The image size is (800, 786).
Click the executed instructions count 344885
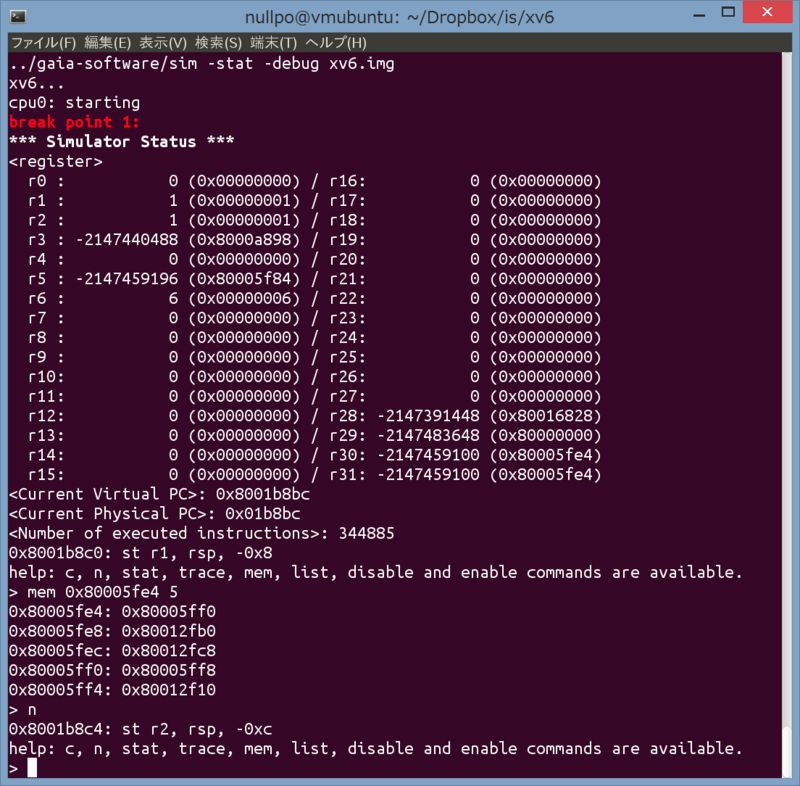366,534
